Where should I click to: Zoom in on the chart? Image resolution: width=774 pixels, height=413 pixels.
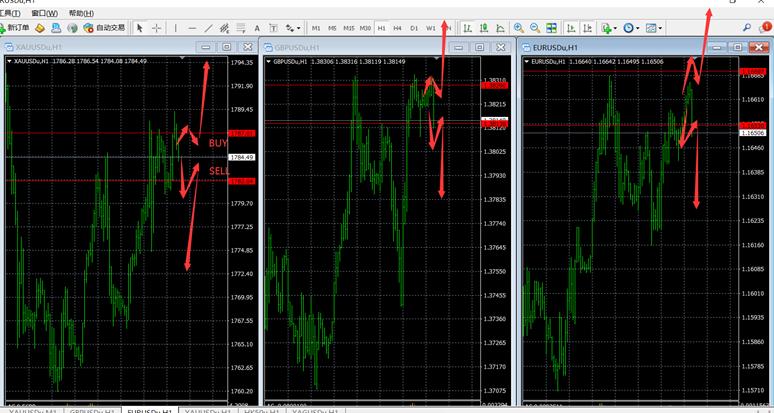click(x=519, y=28)
